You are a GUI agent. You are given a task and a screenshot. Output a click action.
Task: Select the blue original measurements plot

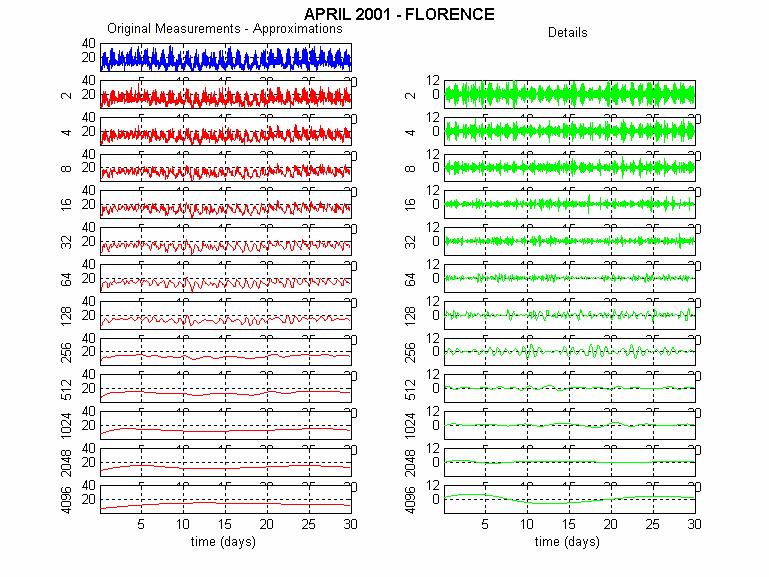pos(226,57)
